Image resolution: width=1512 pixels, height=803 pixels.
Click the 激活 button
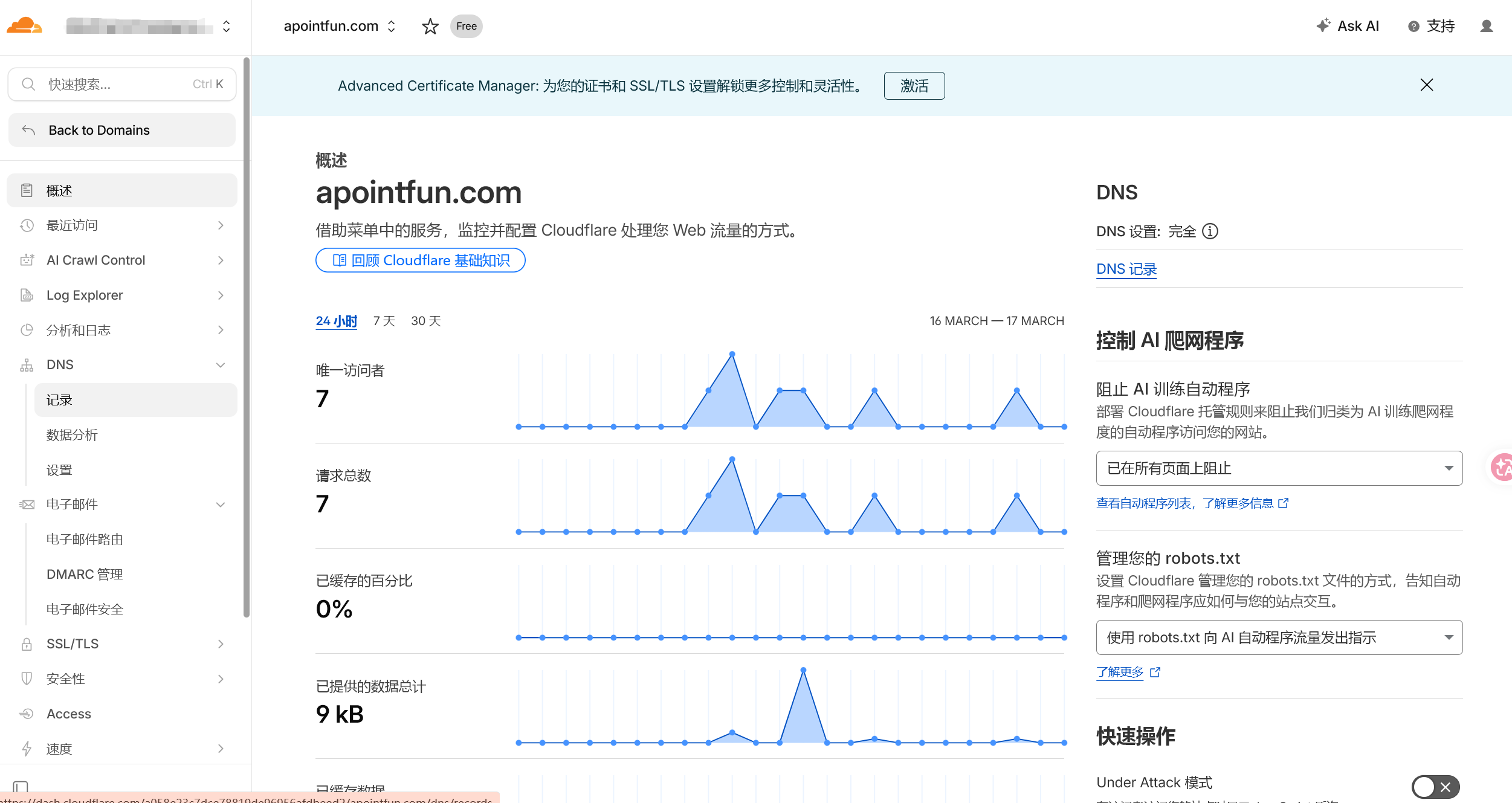click(914, 86)
